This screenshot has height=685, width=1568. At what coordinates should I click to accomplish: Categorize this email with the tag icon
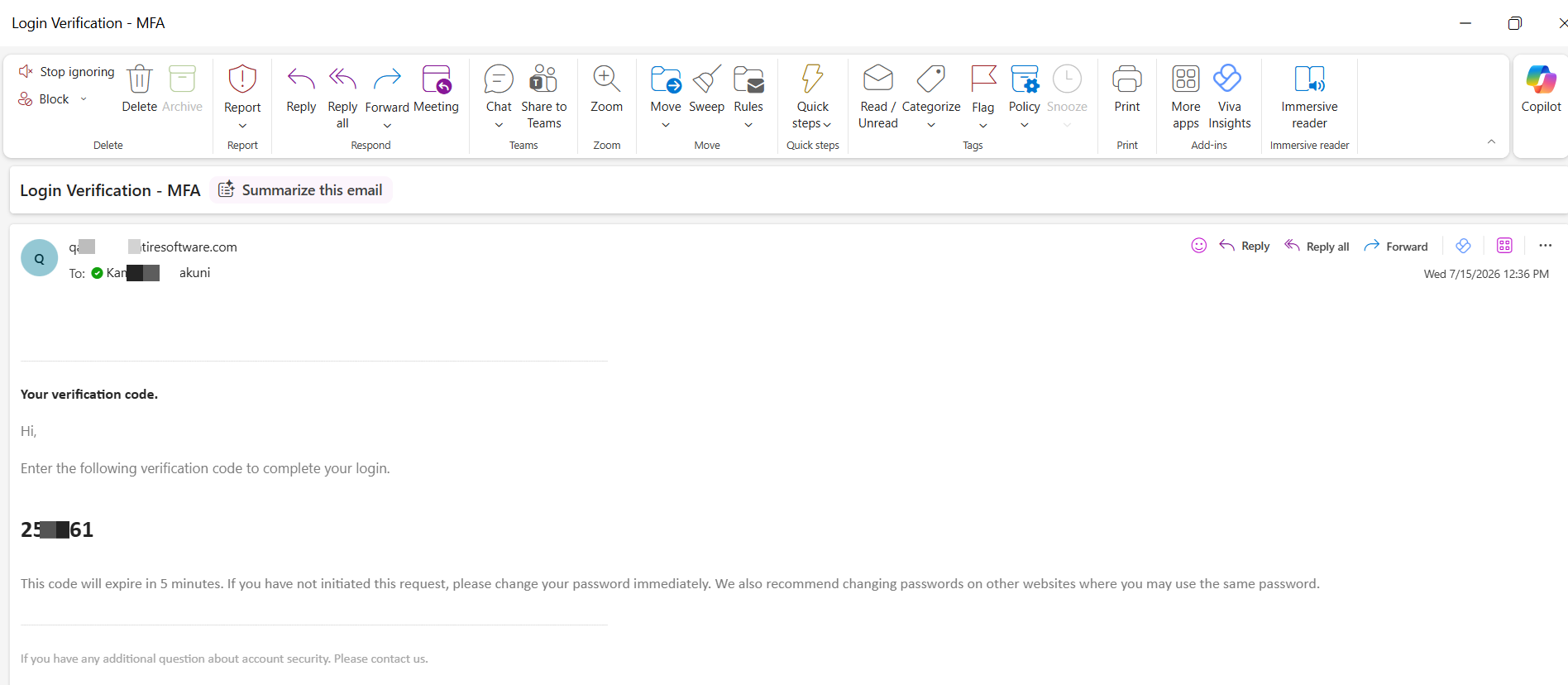coord(931,89)
